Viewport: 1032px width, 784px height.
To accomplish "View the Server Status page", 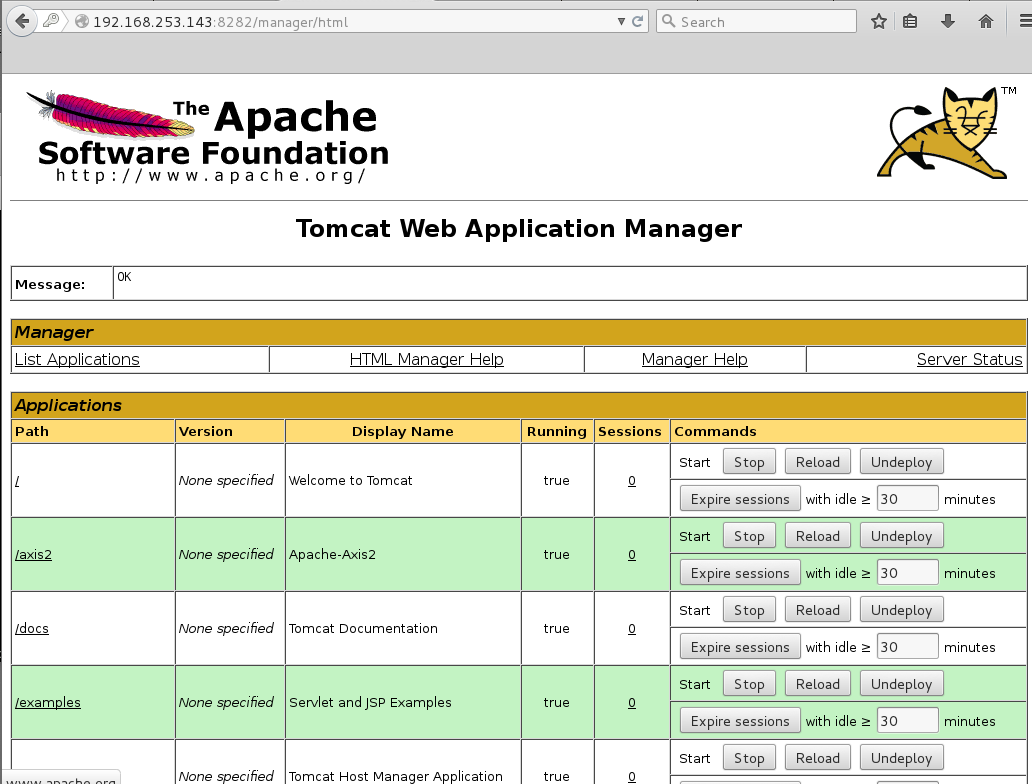I will [x=969, y=359].
